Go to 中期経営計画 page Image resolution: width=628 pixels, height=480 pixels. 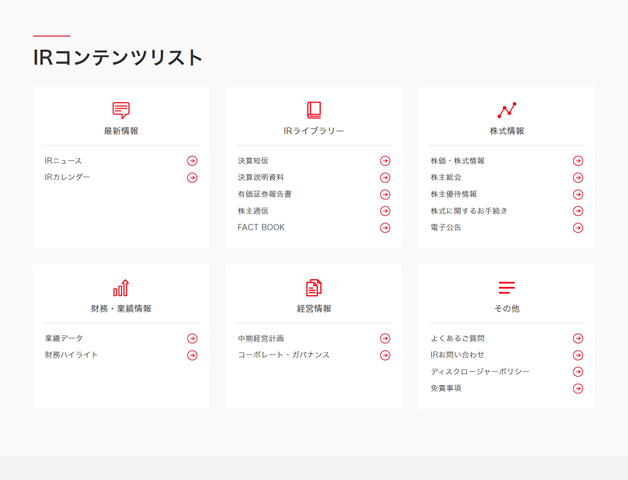[261, 339]
